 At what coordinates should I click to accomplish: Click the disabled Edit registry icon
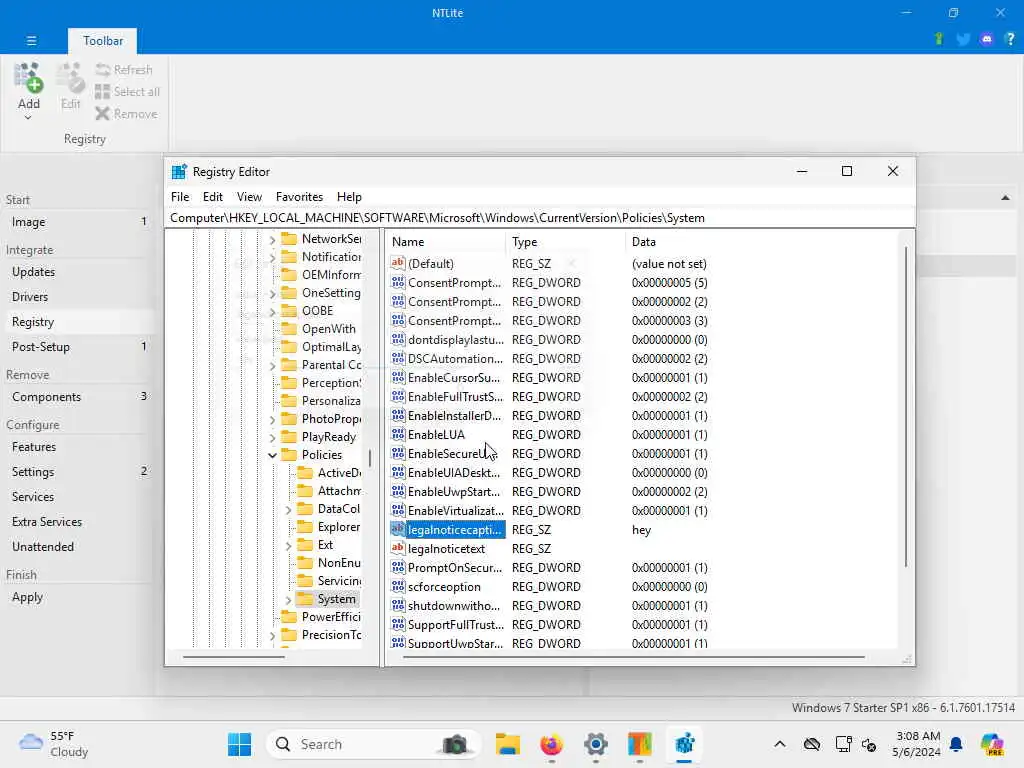tap(70, 78)
